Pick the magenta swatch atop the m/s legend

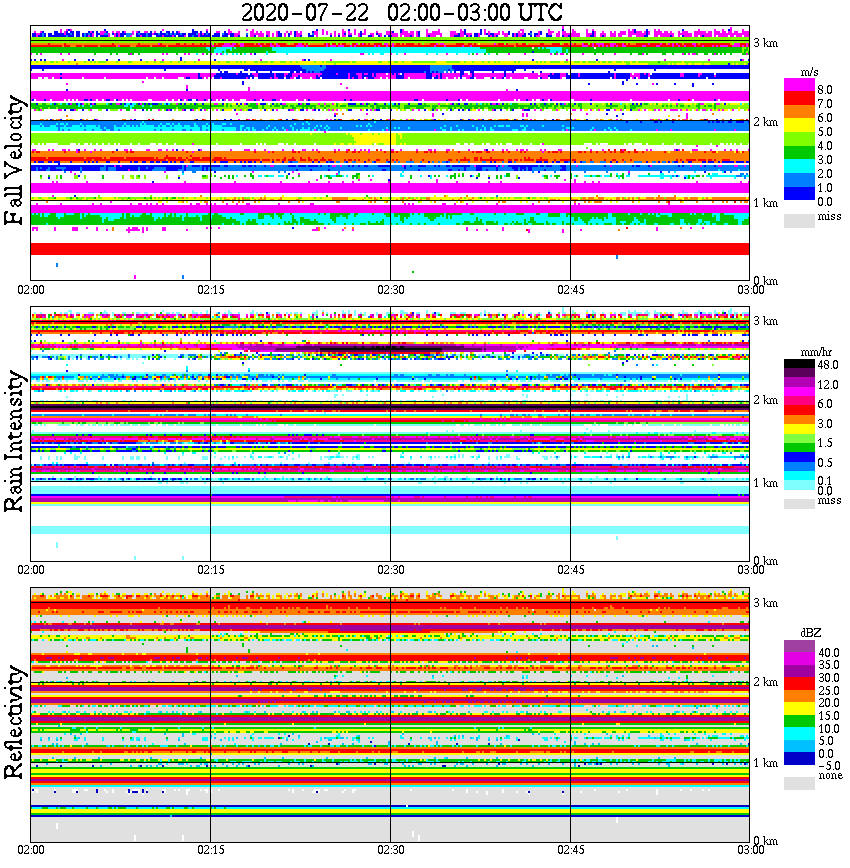799,85
